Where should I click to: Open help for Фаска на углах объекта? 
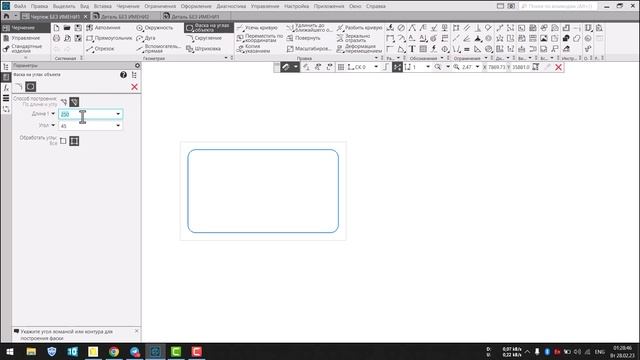coord(123,75)
